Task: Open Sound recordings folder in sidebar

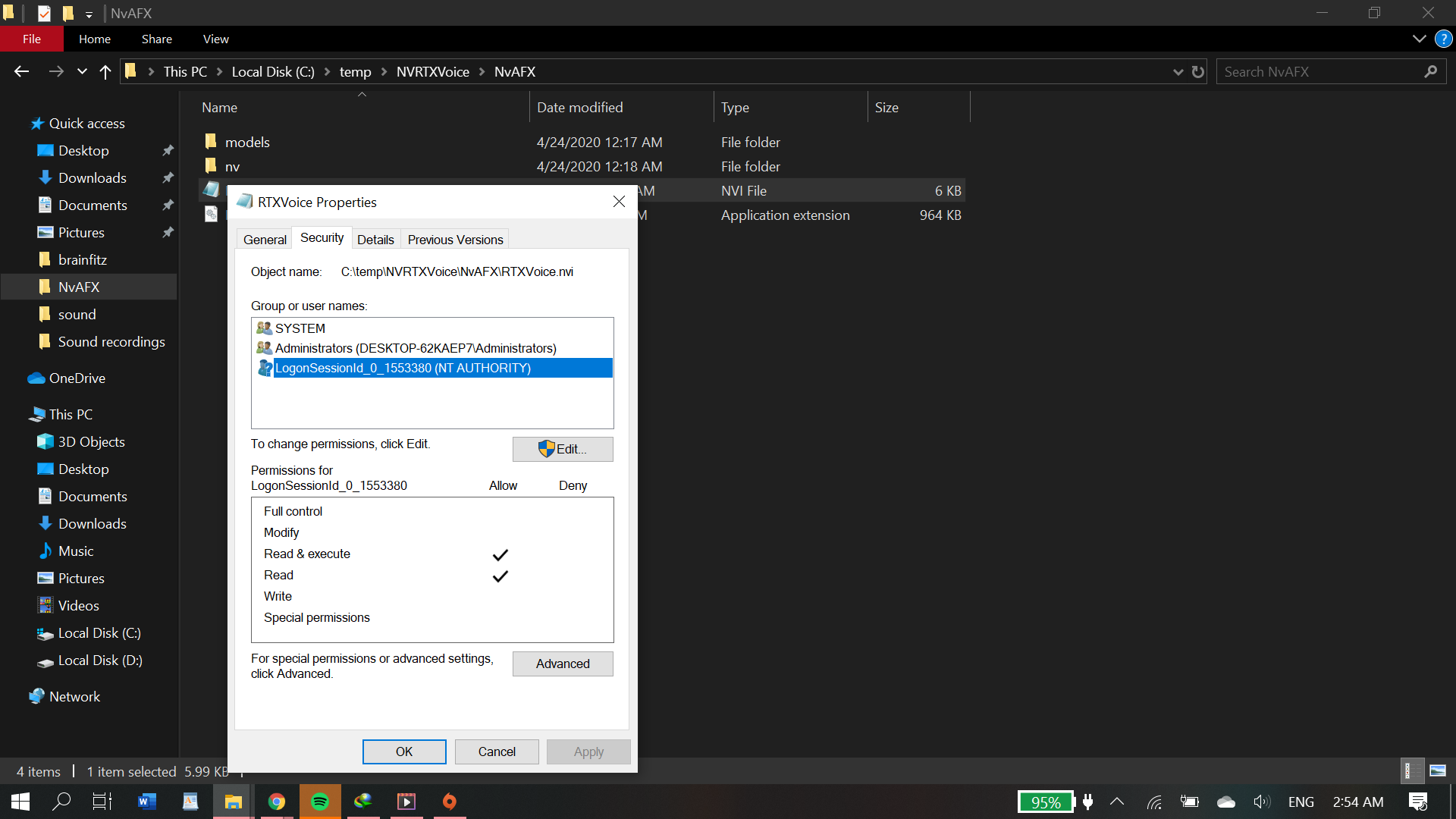Action: point(111,341)
